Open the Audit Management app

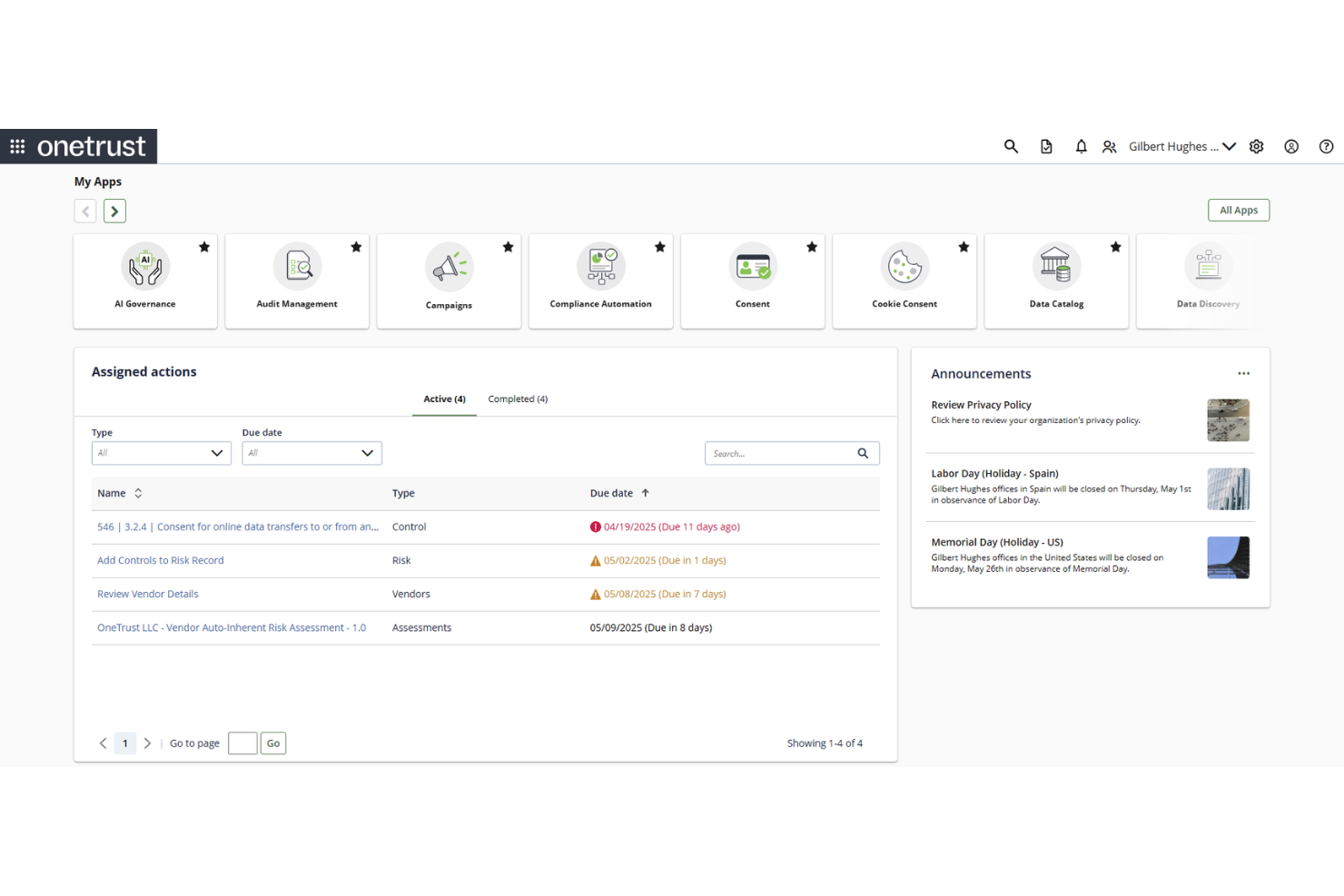tap(296, 277)
